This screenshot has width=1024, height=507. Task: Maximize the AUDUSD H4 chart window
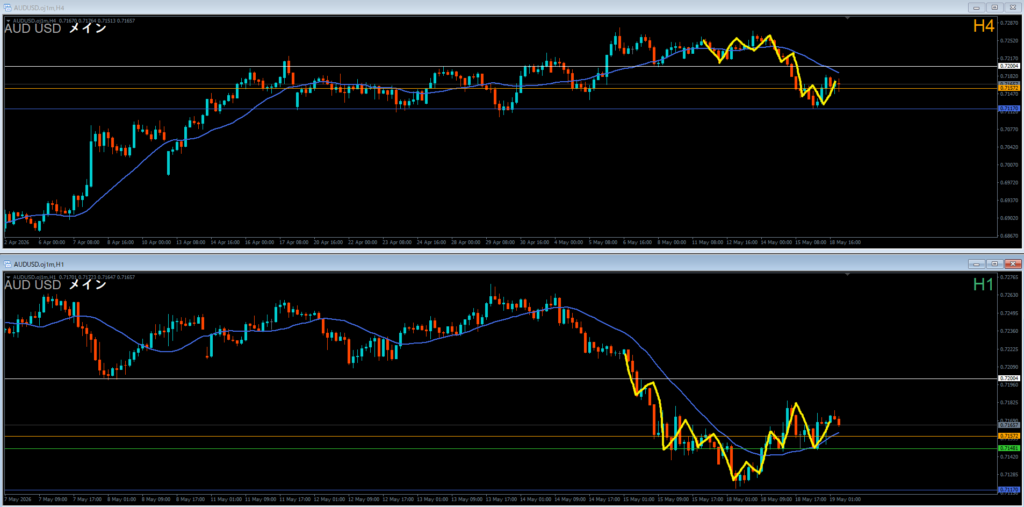(x=995, y=7)
